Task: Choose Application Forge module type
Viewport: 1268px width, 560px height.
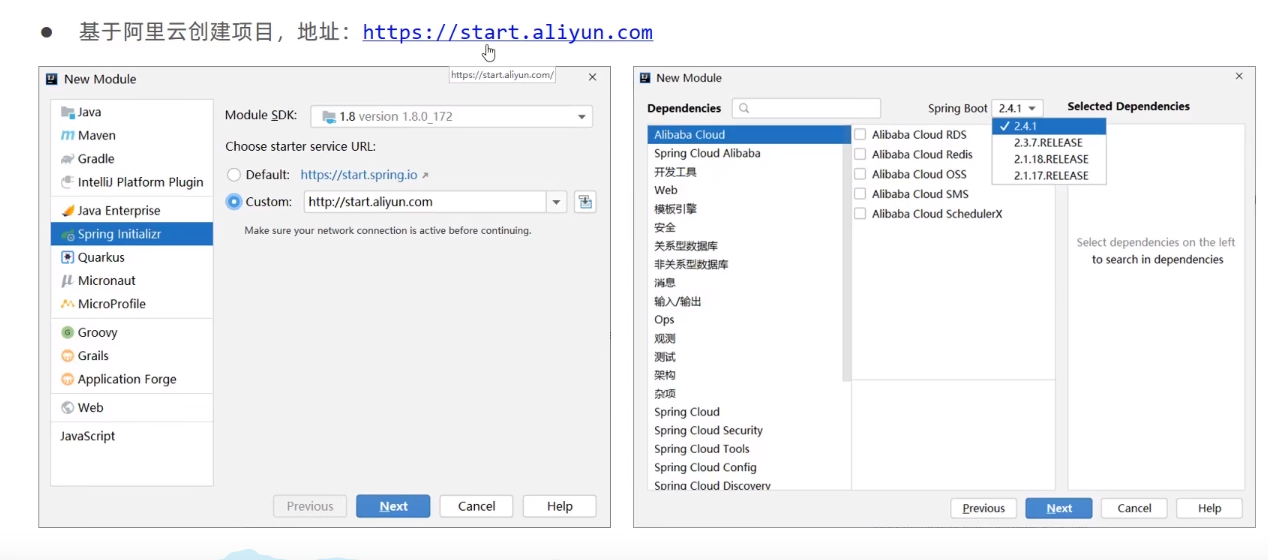Action: [131, 379]
